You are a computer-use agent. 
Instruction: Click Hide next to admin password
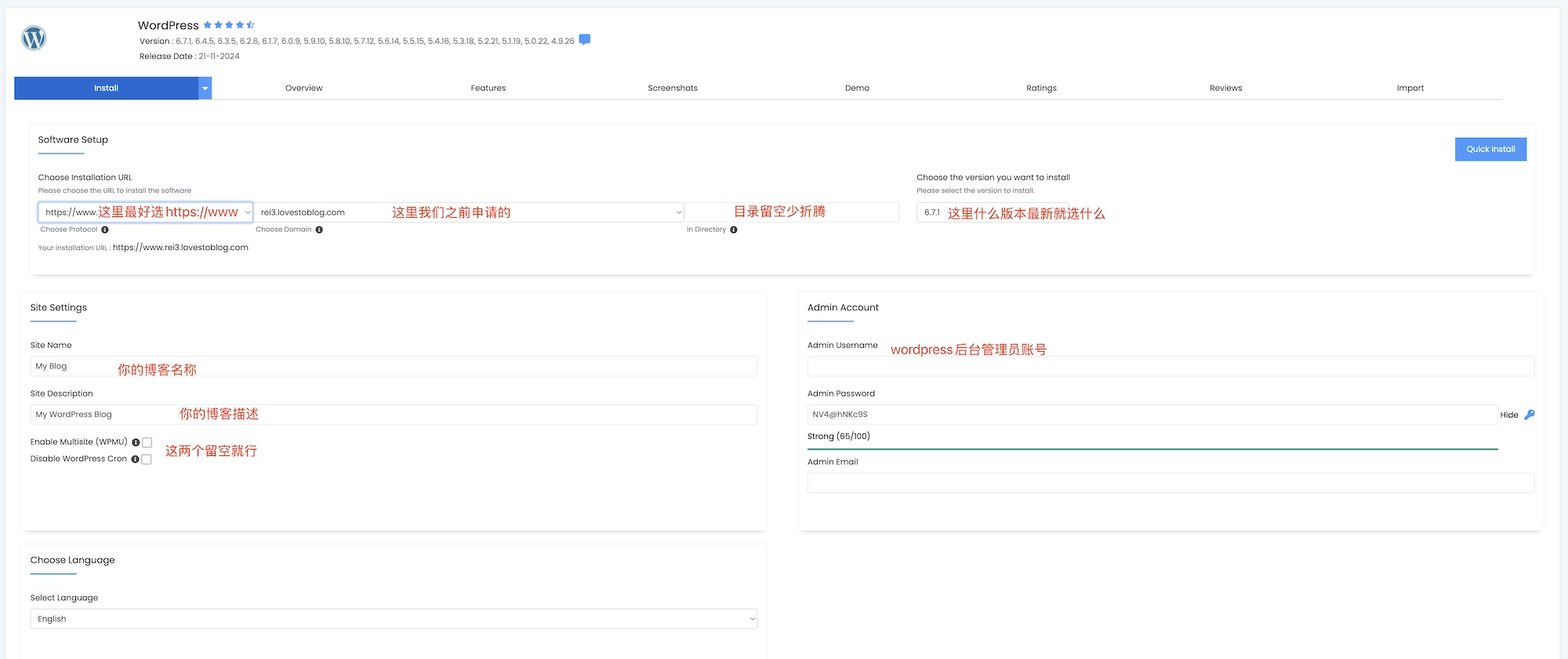(1509, 415)
